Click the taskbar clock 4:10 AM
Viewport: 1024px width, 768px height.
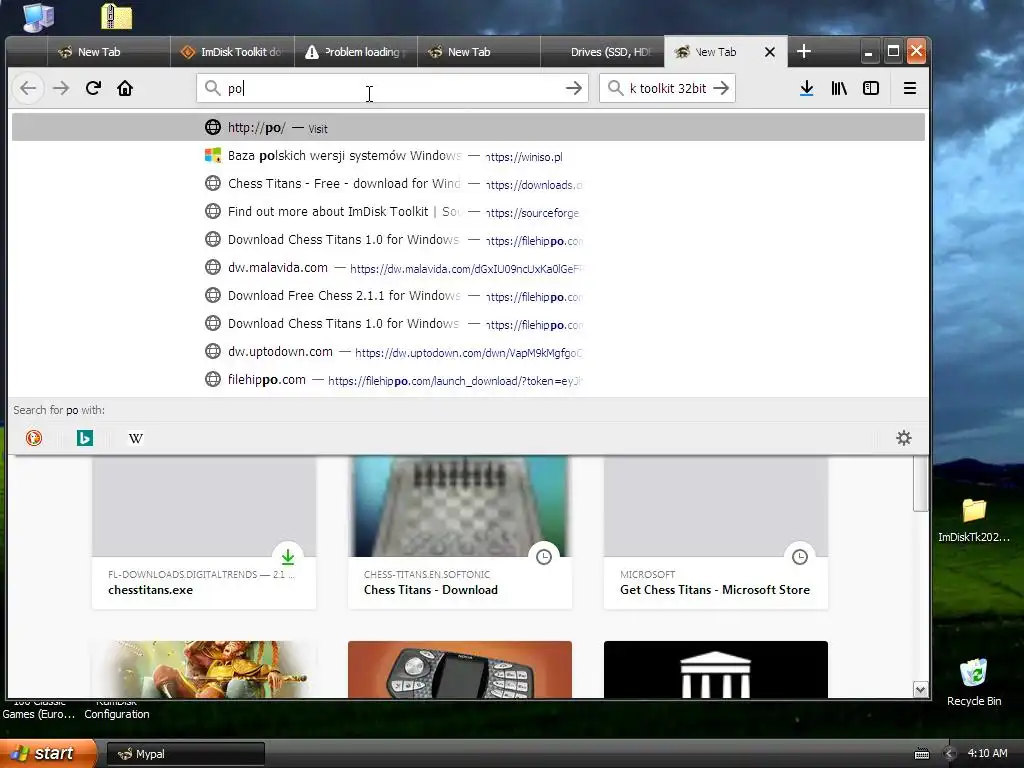click(987, 754)
